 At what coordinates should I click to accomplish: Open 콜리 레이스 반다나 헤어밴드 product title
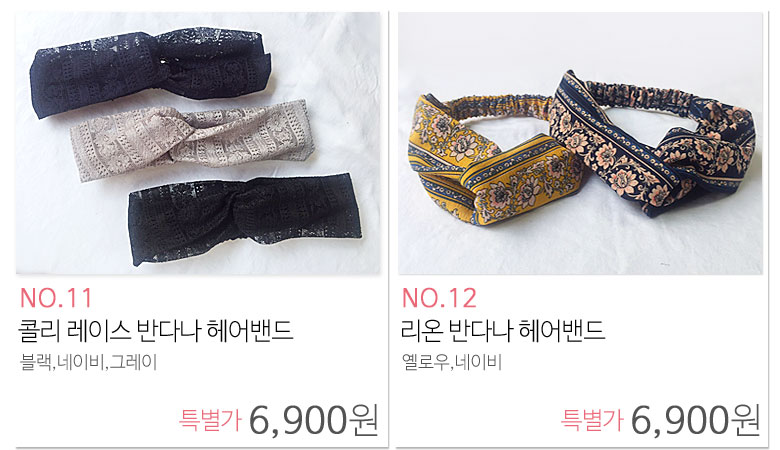pyautogui.click(x=155, y=331)
